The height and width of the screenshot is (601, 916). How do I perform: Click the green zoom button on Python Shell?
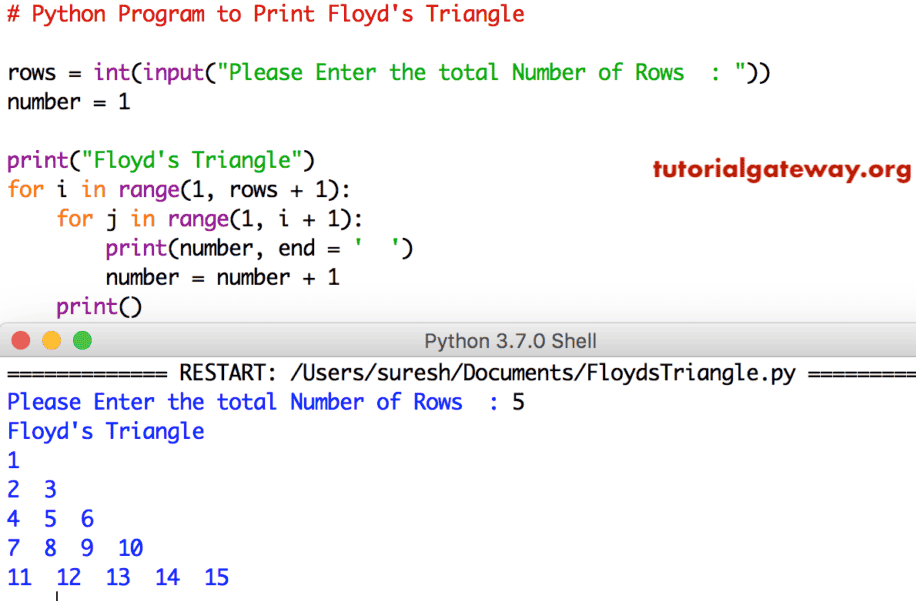pos(83,340)
